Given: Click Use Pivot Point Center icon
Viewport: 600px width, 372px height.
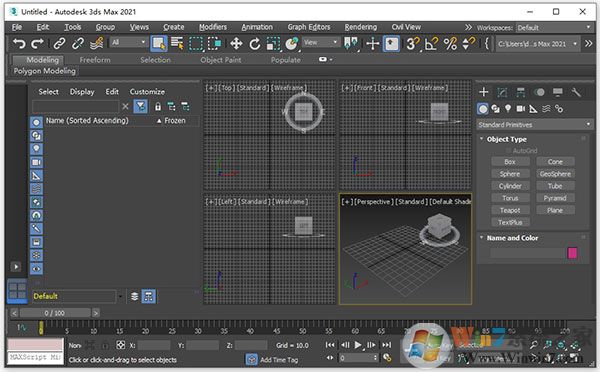Looking at the screenshot, I should click(351, 44).
